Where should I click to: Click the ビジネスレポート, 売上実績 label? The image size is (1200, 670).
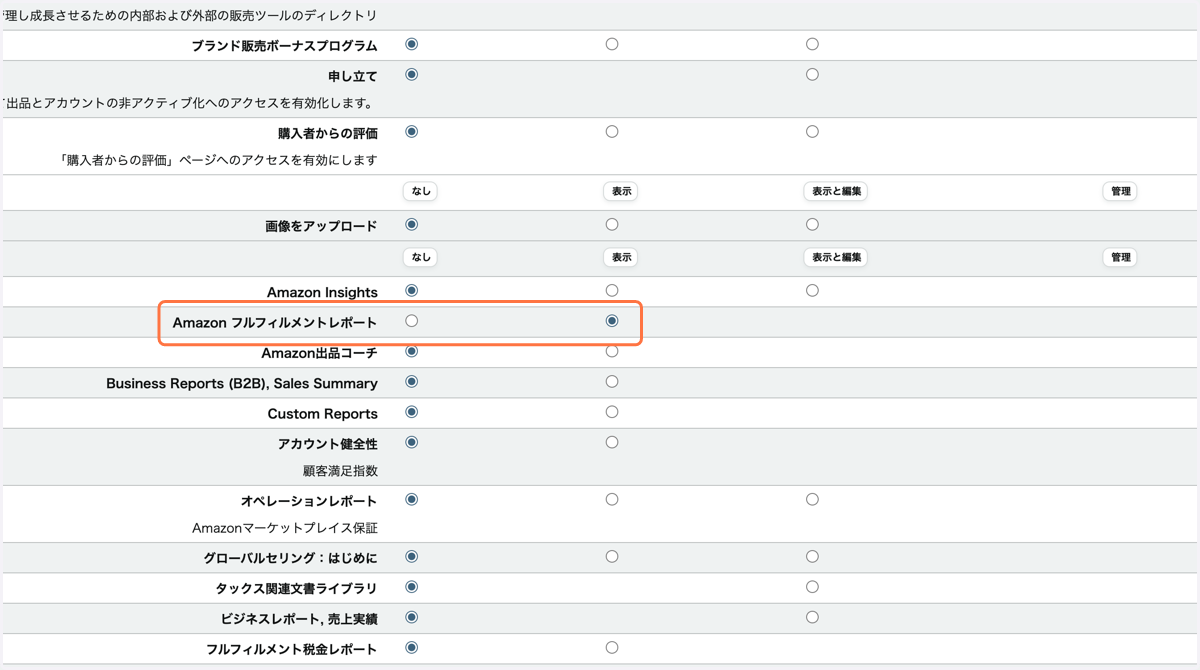[x=299, y=619]
